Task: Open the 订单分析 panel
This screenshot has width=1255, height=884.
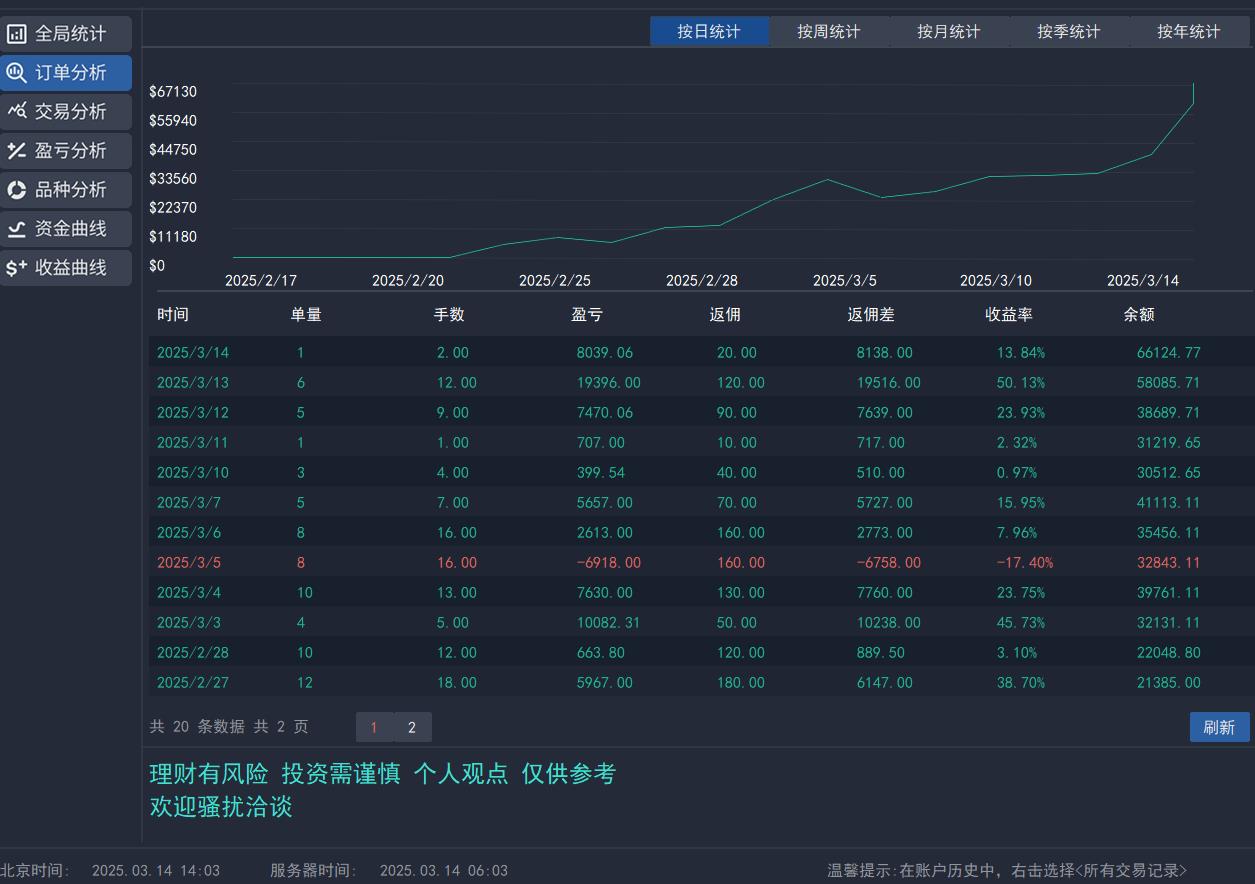Action: pos(66,72)
